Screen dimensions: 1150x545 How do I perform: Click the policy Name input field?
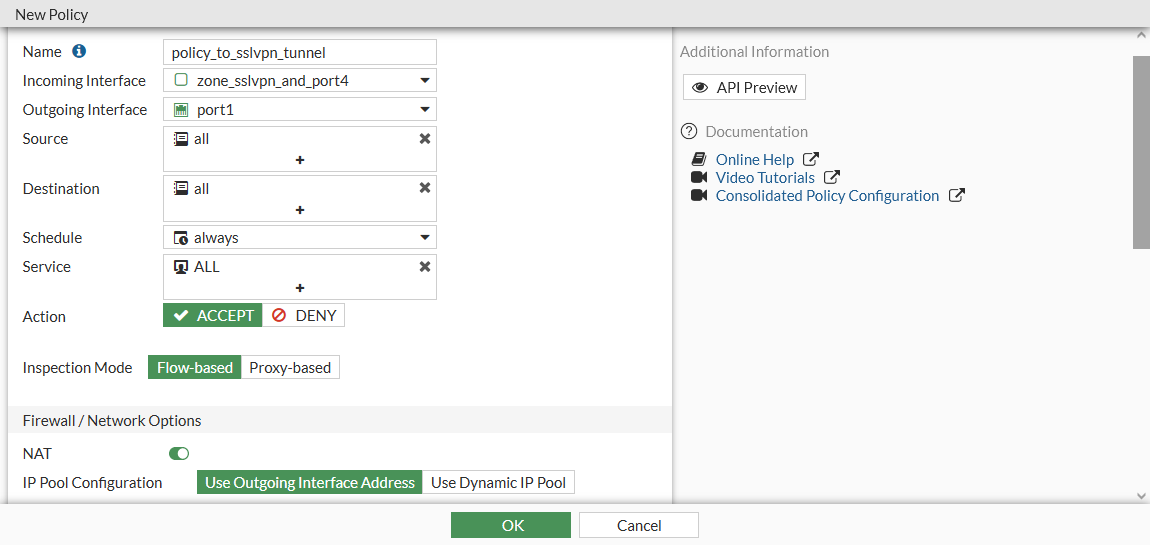300,52
